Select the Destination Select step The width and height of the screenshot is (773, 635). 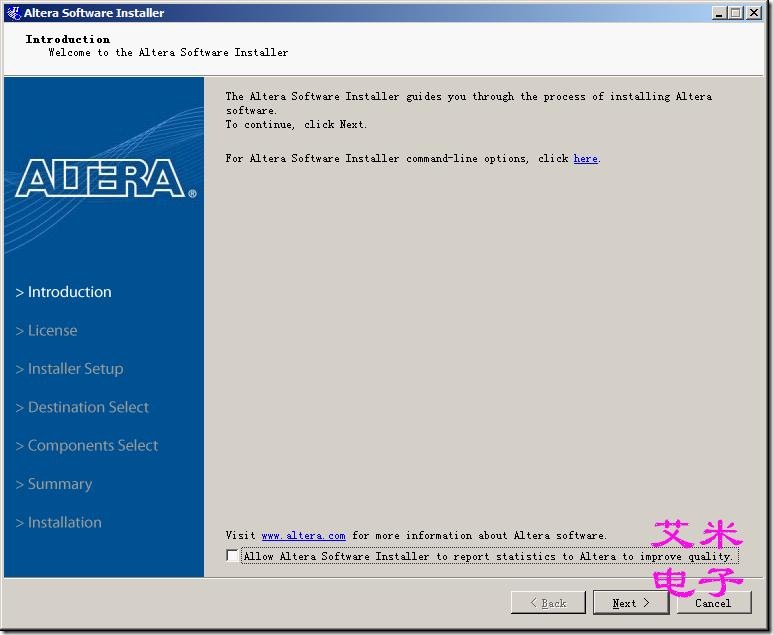(82, 407)
